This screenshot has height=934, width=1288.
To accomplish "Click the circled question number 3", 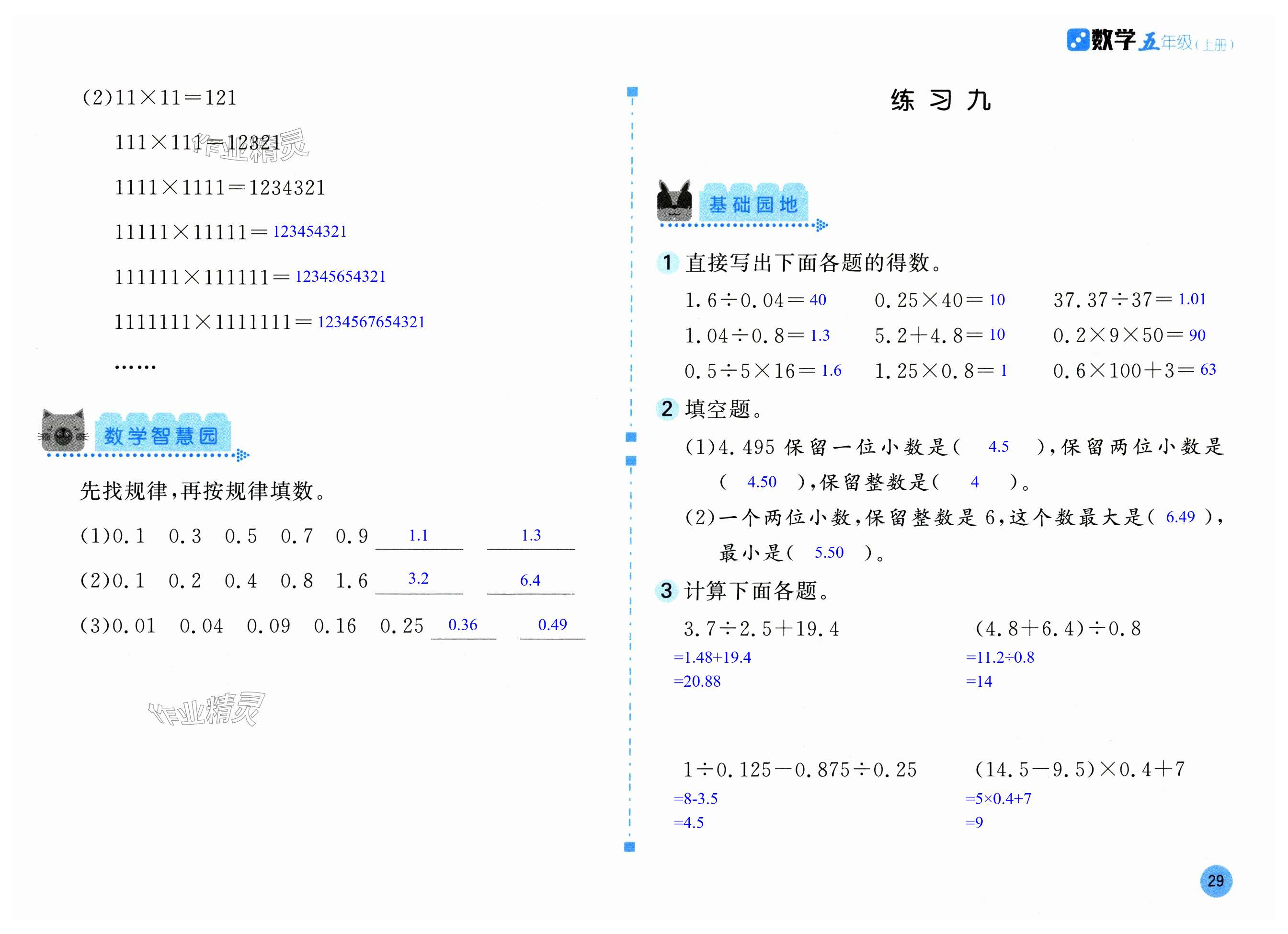I will (666, 590).
